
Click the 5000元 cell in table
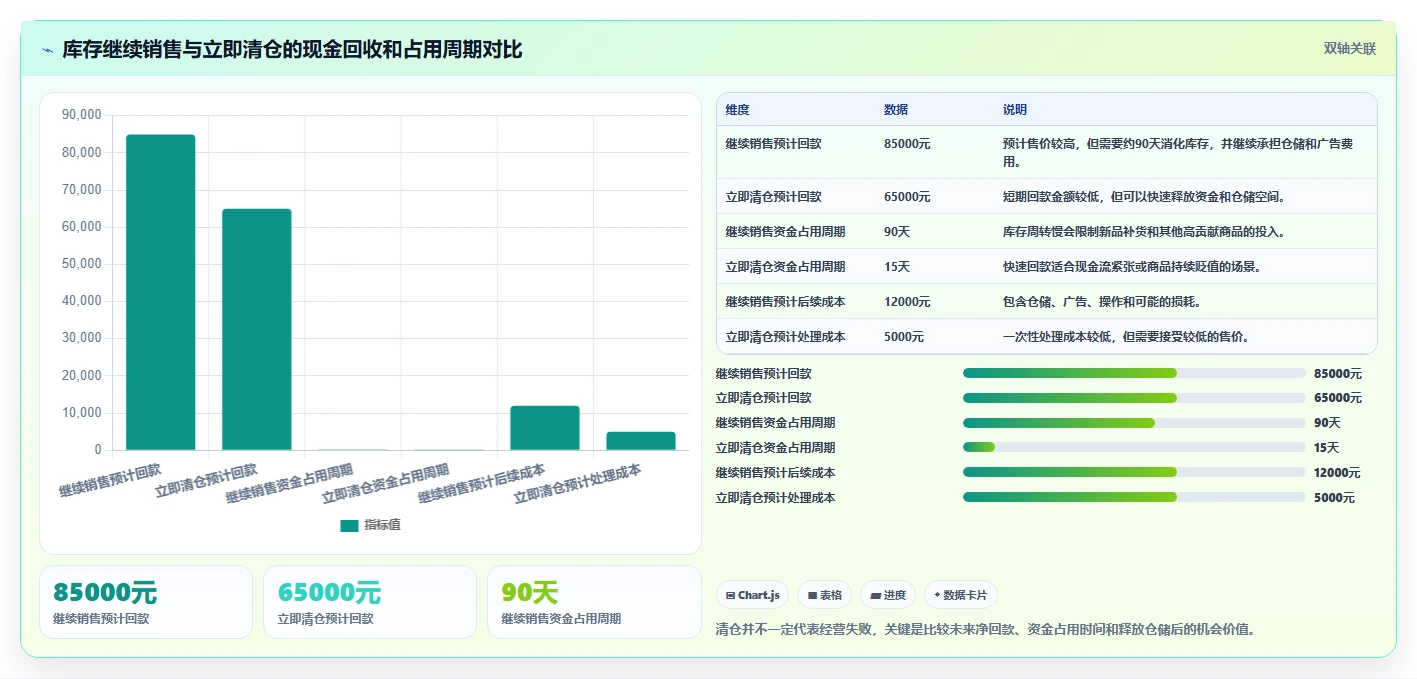pos(904,337)
